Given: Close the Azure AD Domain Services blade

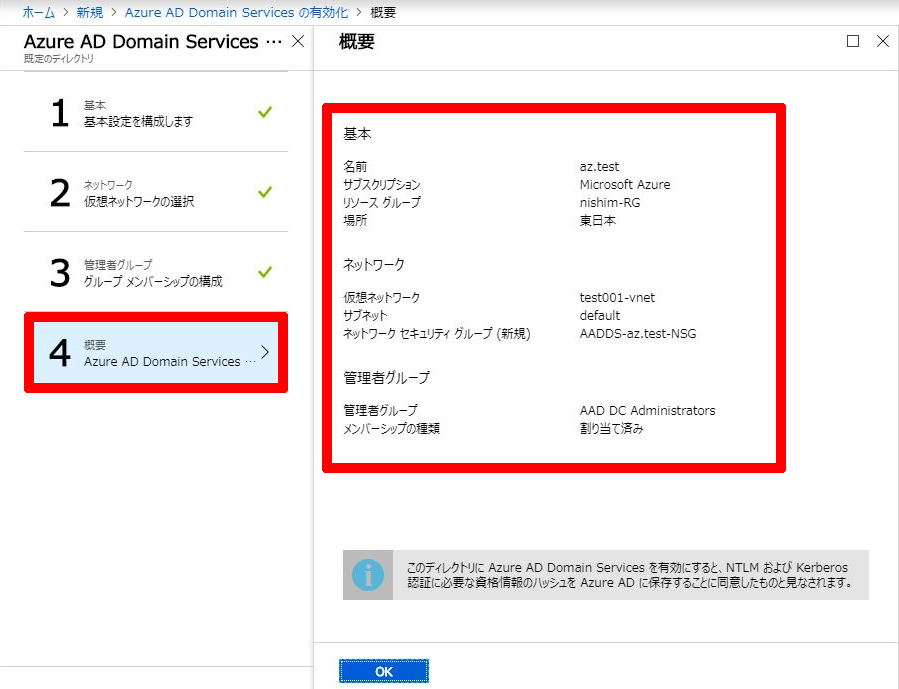Looking at the screenshot, I should [x=298, y=41].
